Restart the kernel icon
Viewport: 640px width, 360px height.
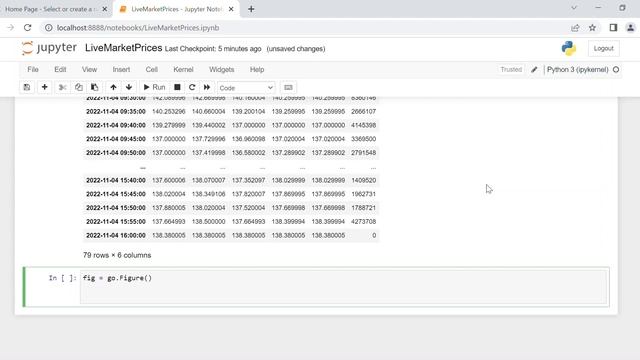coord(192,87)
